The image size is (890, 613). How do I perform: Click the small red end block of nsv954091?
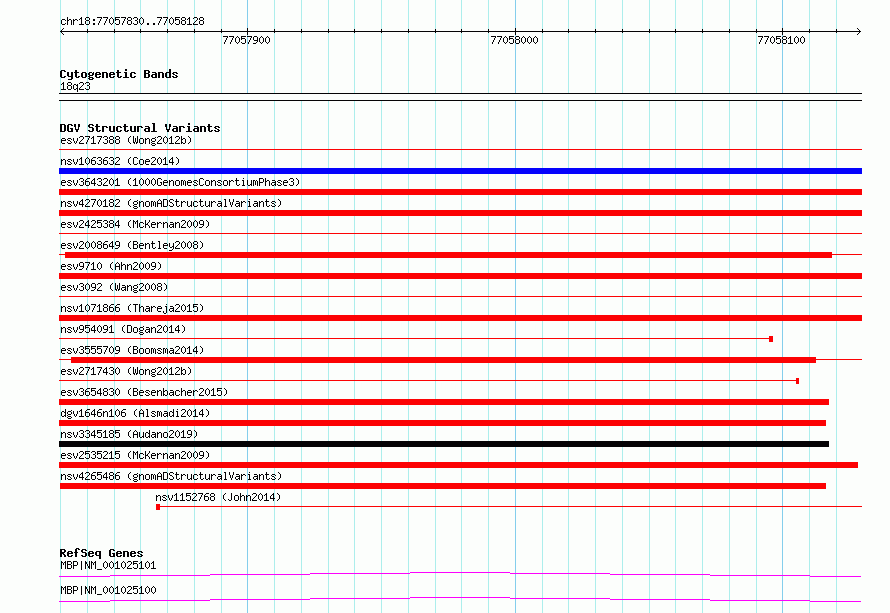(771, 339)
